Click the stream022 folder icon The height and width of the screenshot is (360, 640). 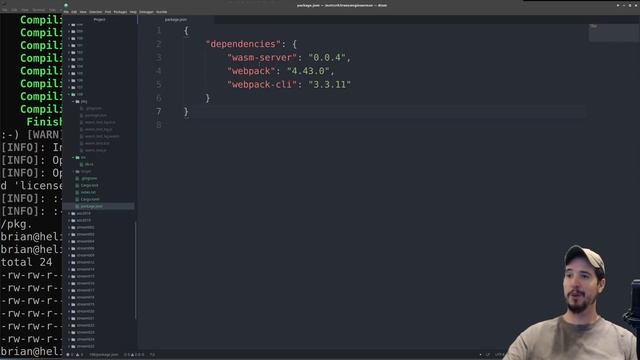[x=73, y=325]
